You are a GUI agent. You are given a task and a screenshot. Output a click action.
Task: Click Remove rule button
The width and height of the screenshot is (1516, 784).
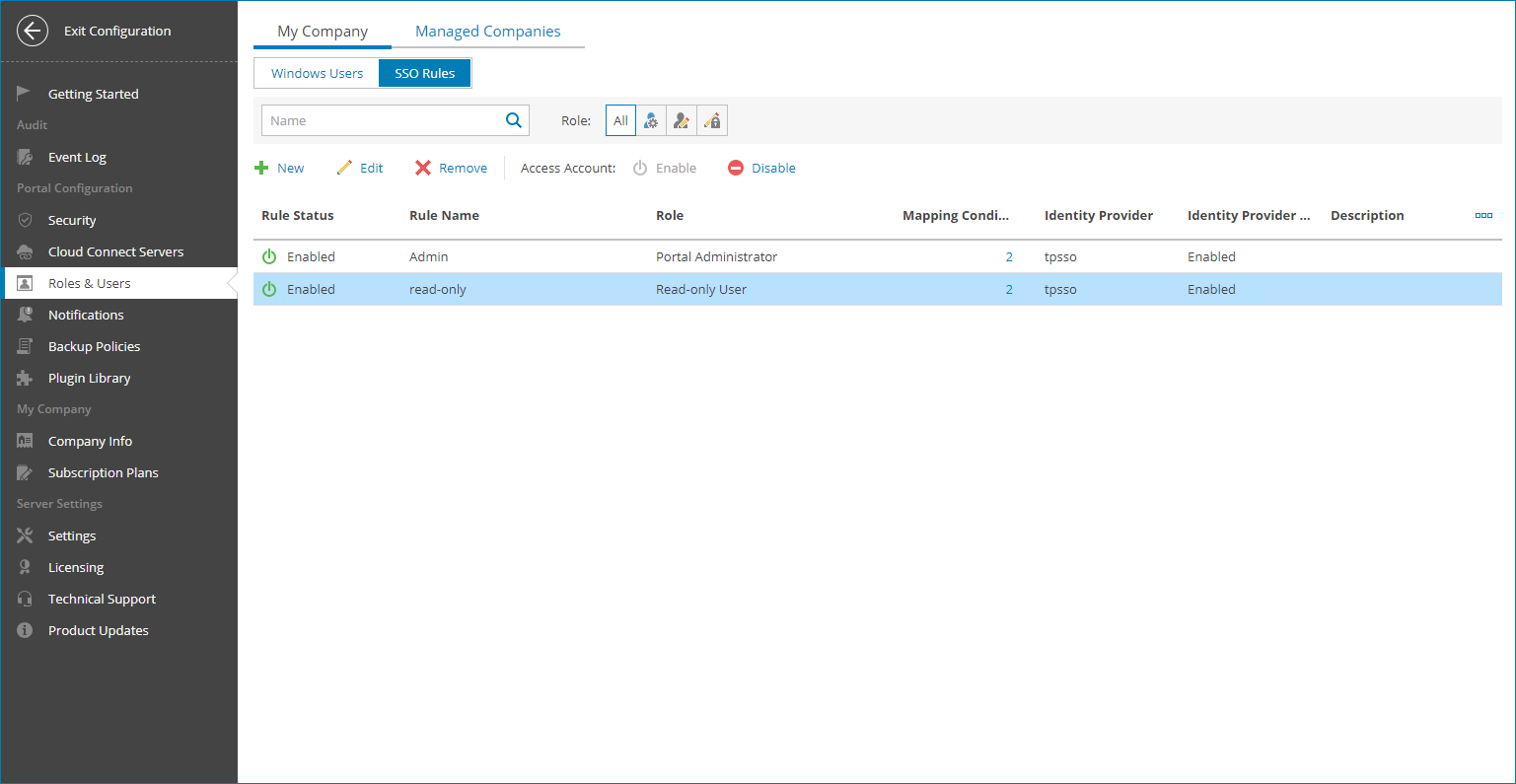point(451,168)
